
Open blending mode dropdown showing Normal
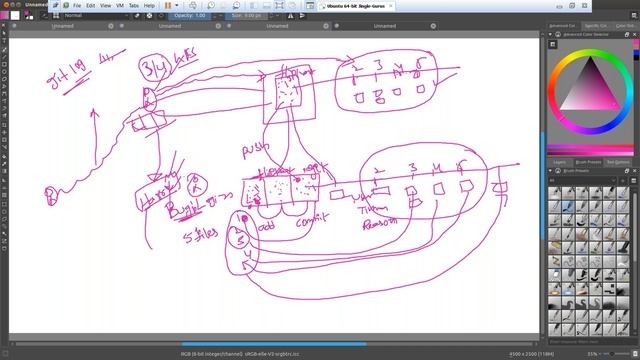point(96,16)
